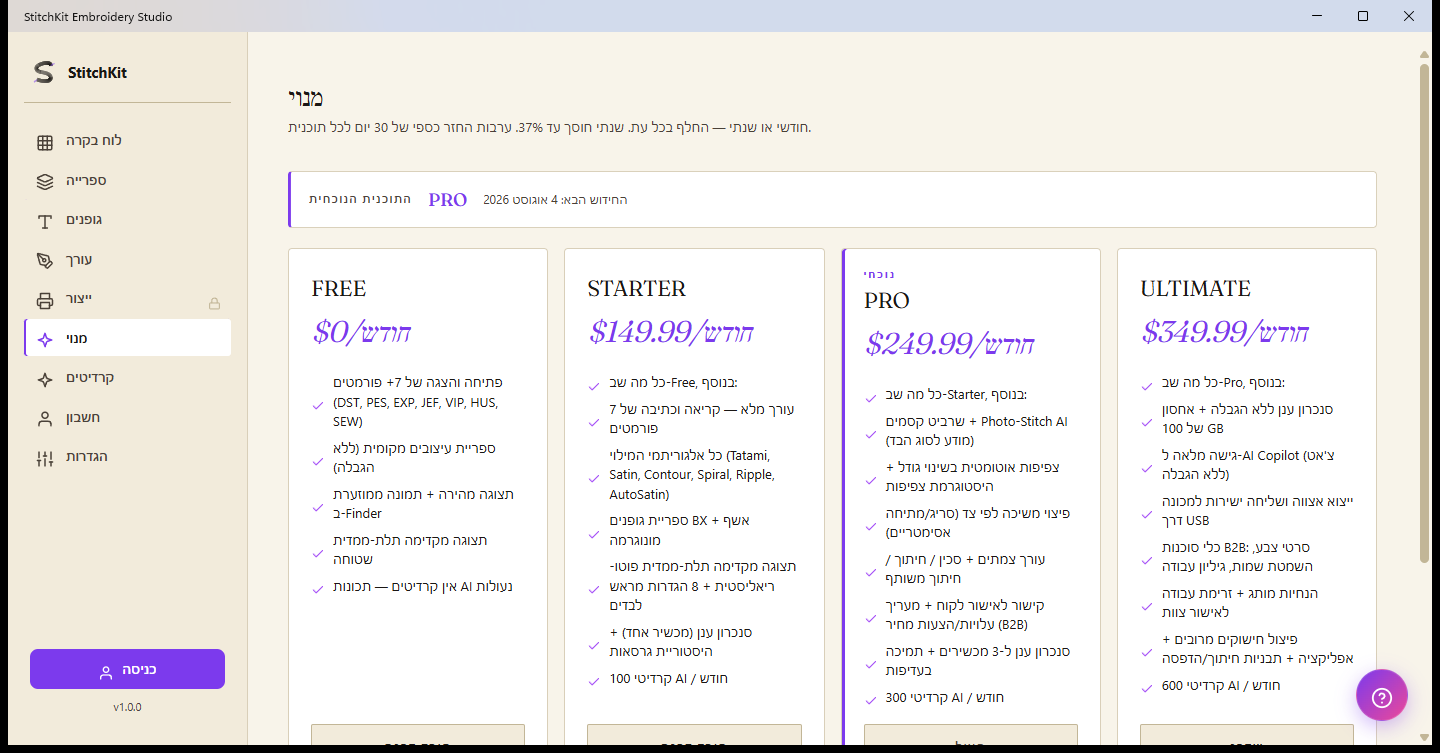Click the STARTER plan title
This screenshot has width=1440, height=753.
point(637,289)
